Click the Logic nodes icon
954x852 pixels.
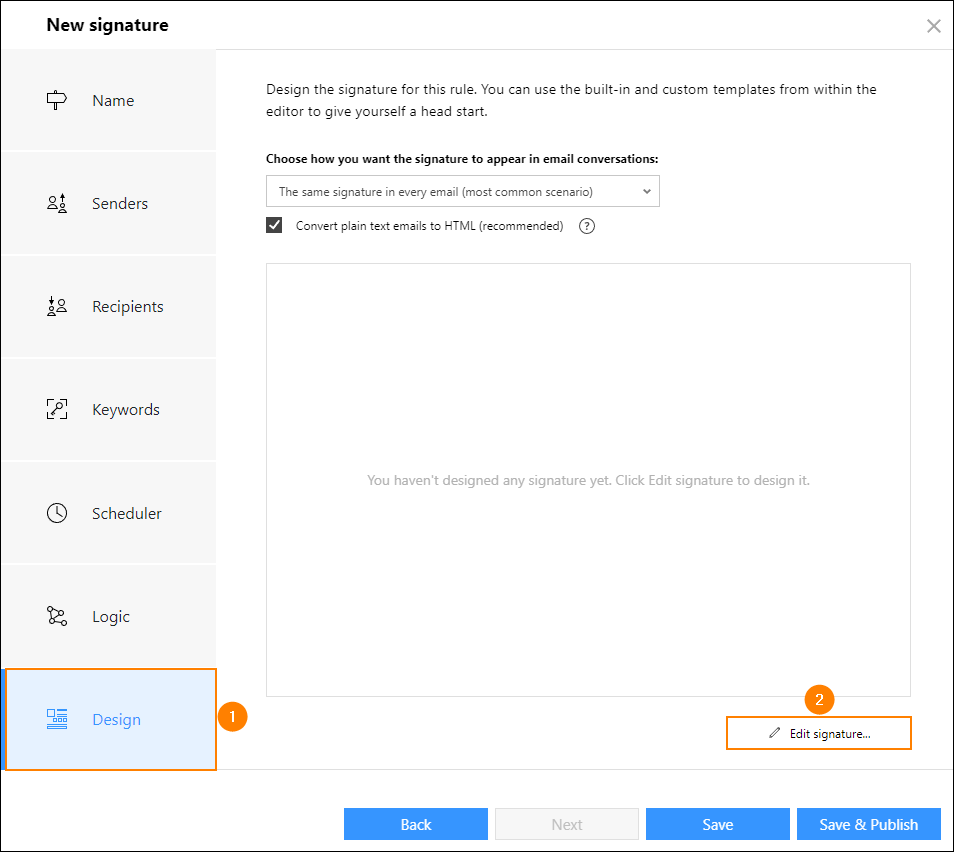point(57,616)
